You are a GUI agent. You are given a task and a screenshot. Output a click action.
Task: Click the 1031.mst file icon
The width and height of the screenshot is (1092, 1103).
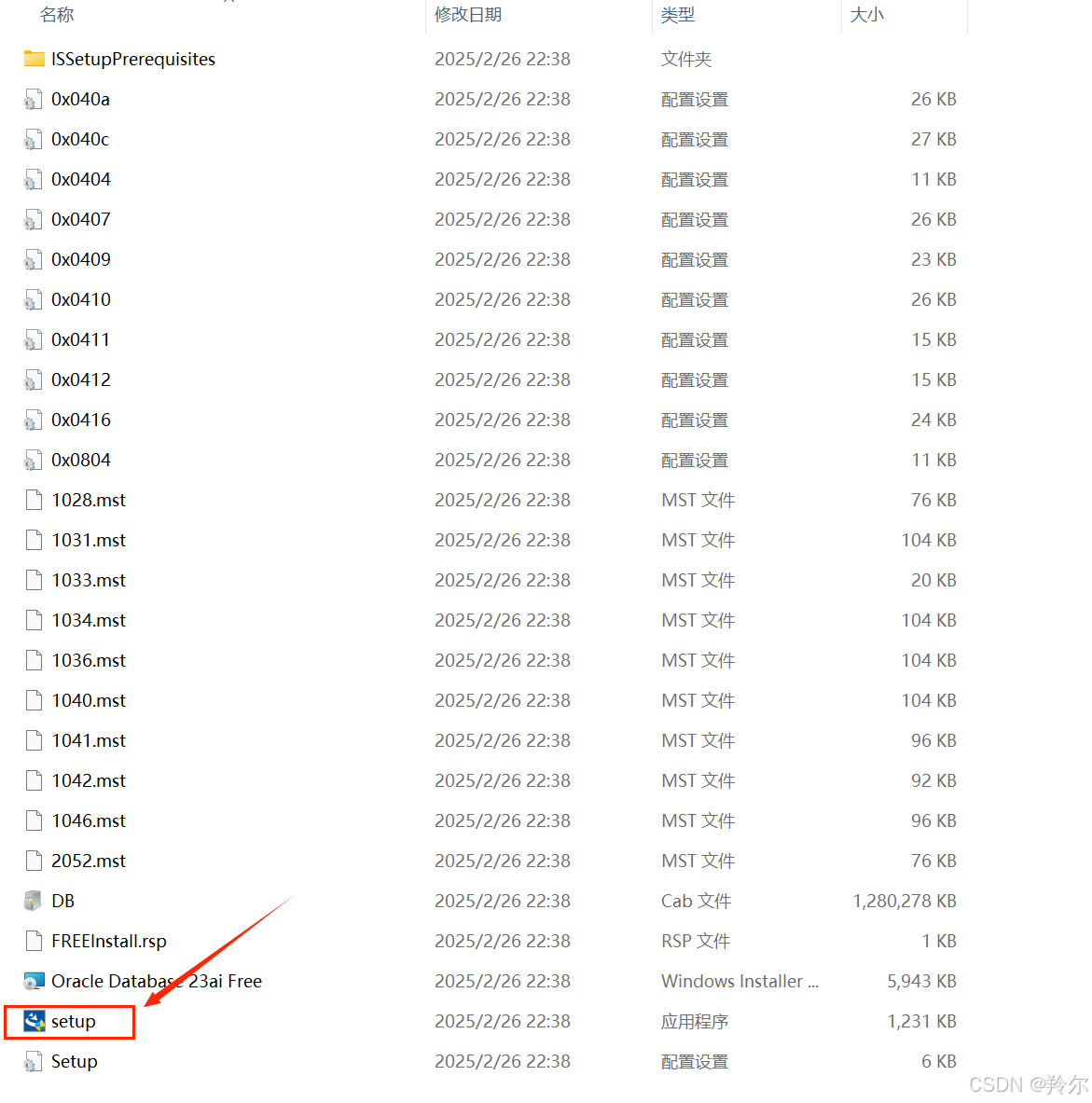point(34,540)
